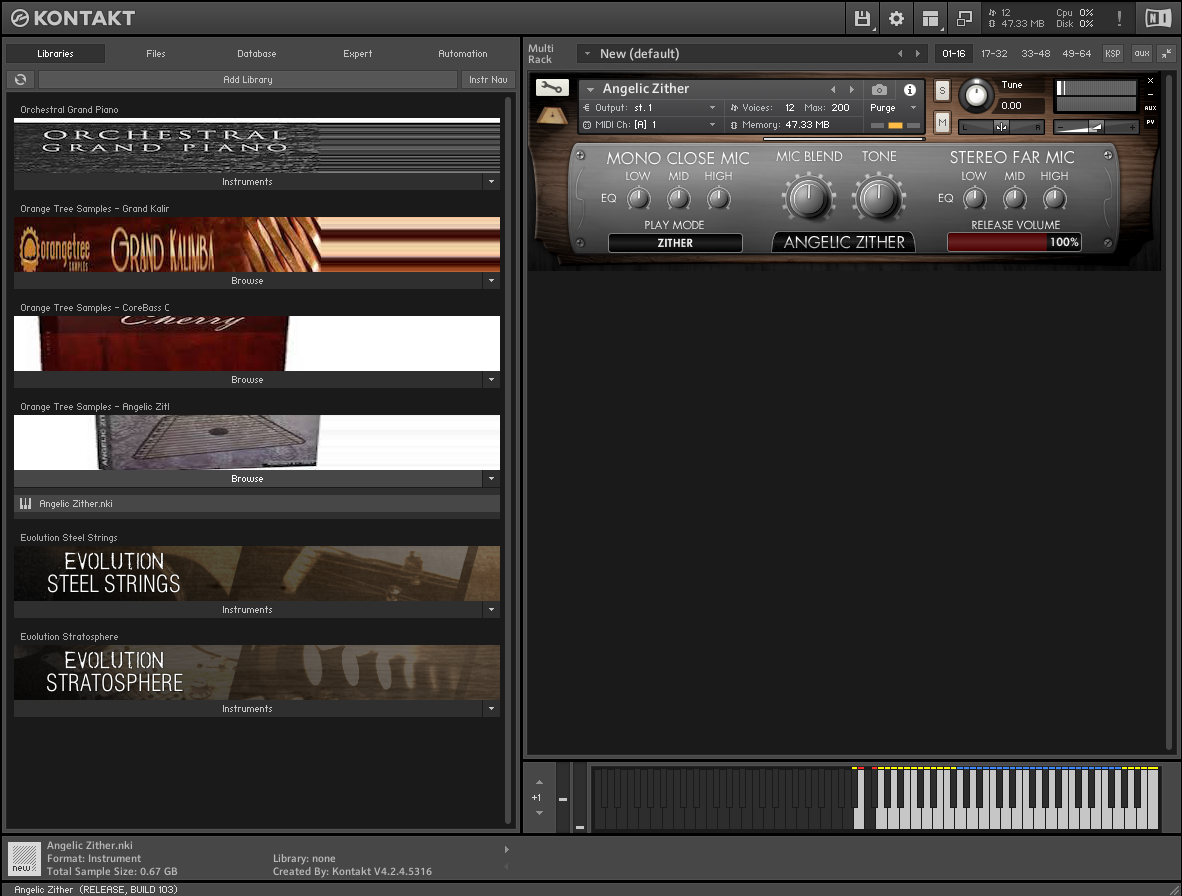This screenshot has height=896, width=1182.
Task: Select previous instrument preset arrow
Action: 833,90
